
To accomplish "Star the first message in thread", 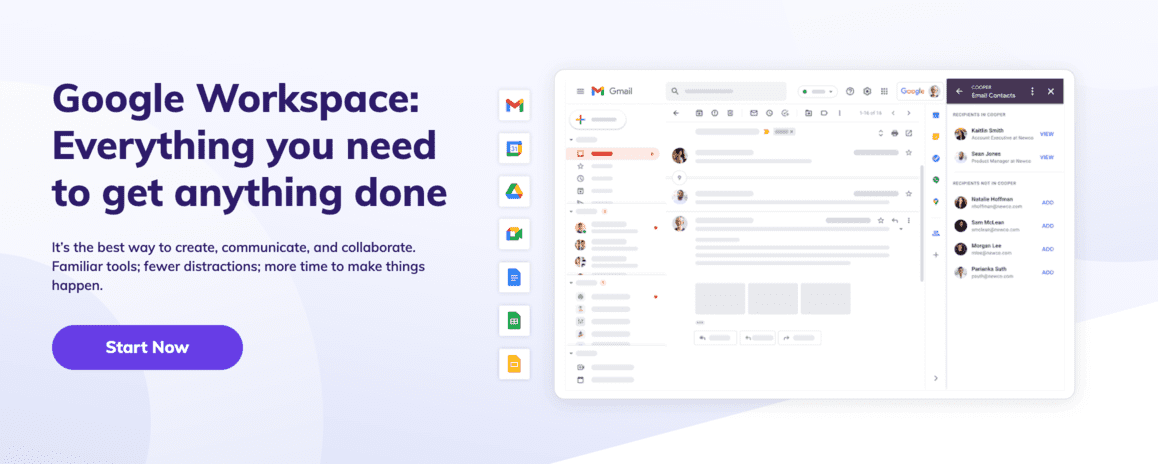I will point(908,153).
